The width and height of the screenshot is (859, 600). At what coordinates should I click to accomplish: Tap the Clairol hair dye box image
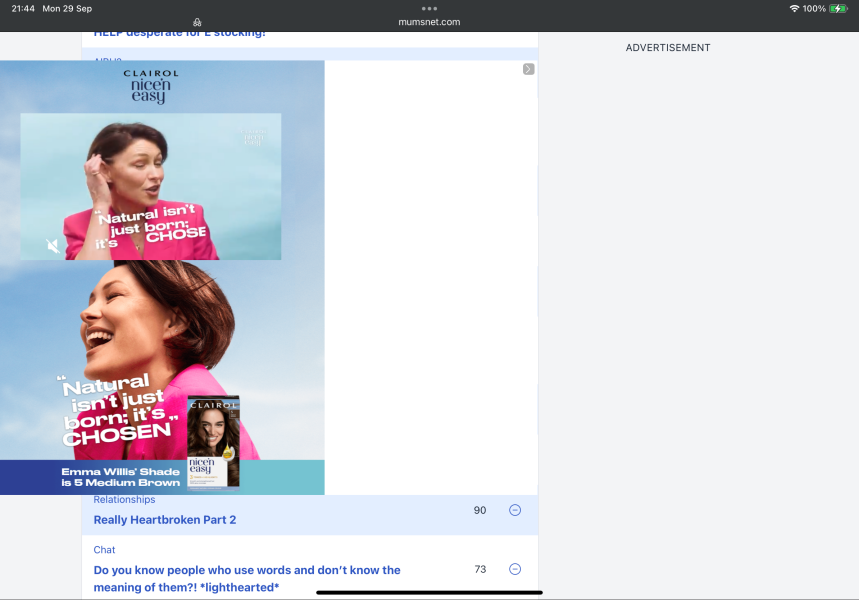pyautogui.click(x=211, y=444)
